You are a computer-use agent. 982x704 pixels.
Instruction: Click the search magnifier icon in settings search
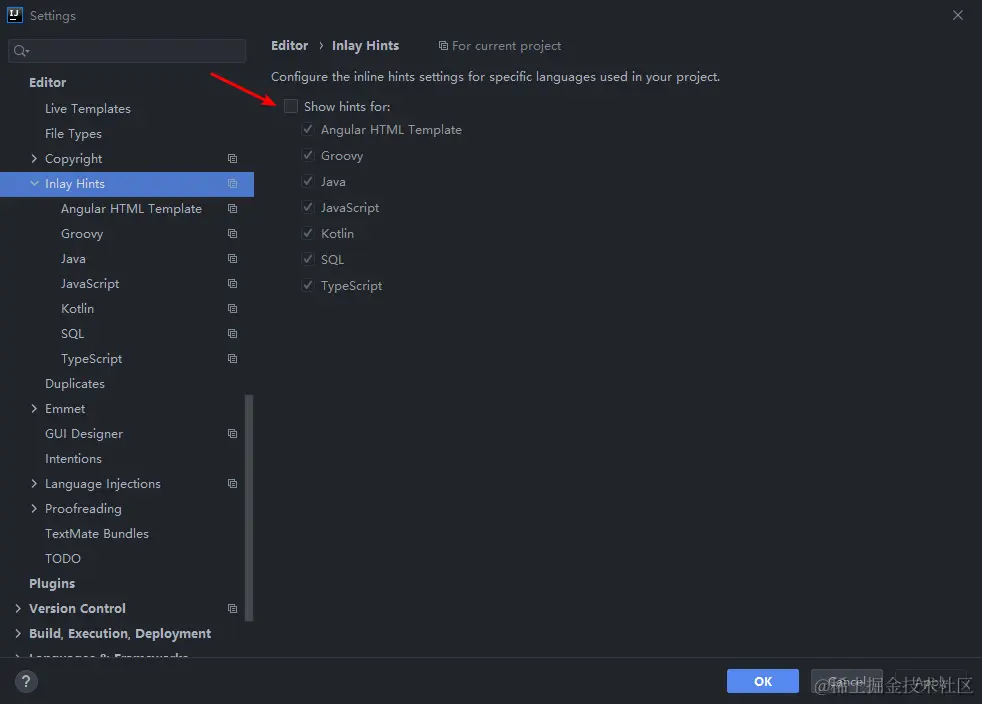pos(21,51)
